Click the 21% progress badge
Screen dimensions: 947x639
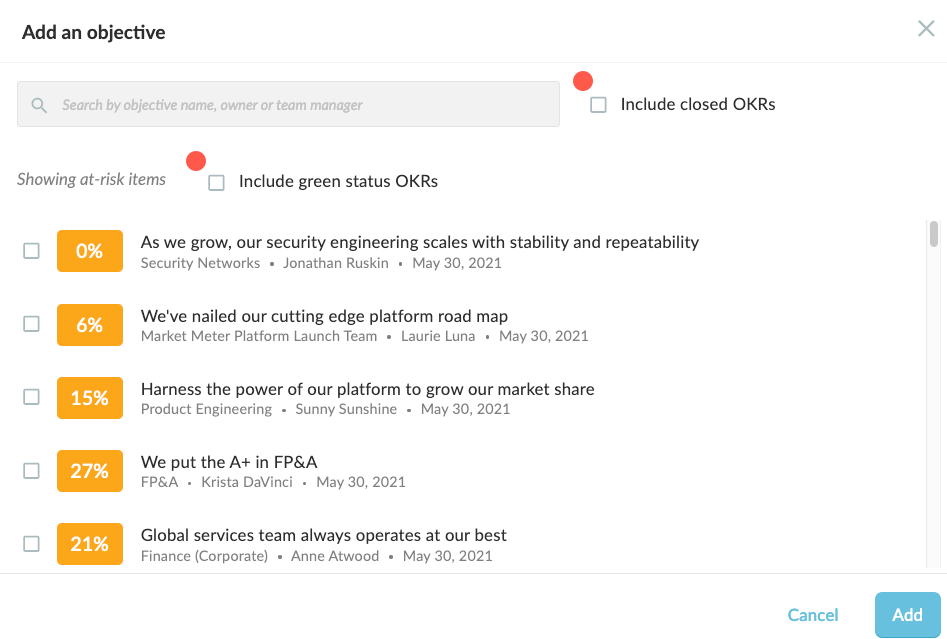[x=90, y=544]
